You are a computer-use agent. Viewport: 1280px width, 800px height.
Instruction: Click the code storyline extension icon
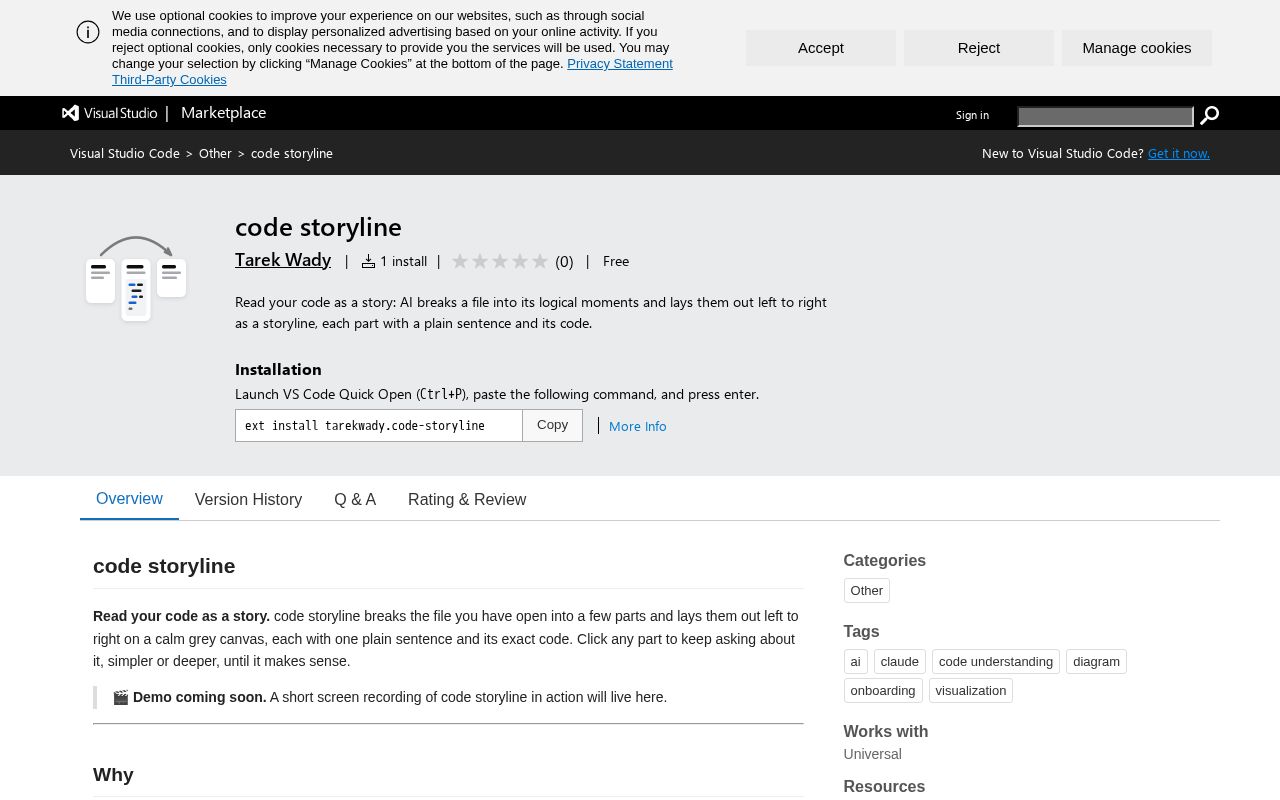(x=136, y=278)
